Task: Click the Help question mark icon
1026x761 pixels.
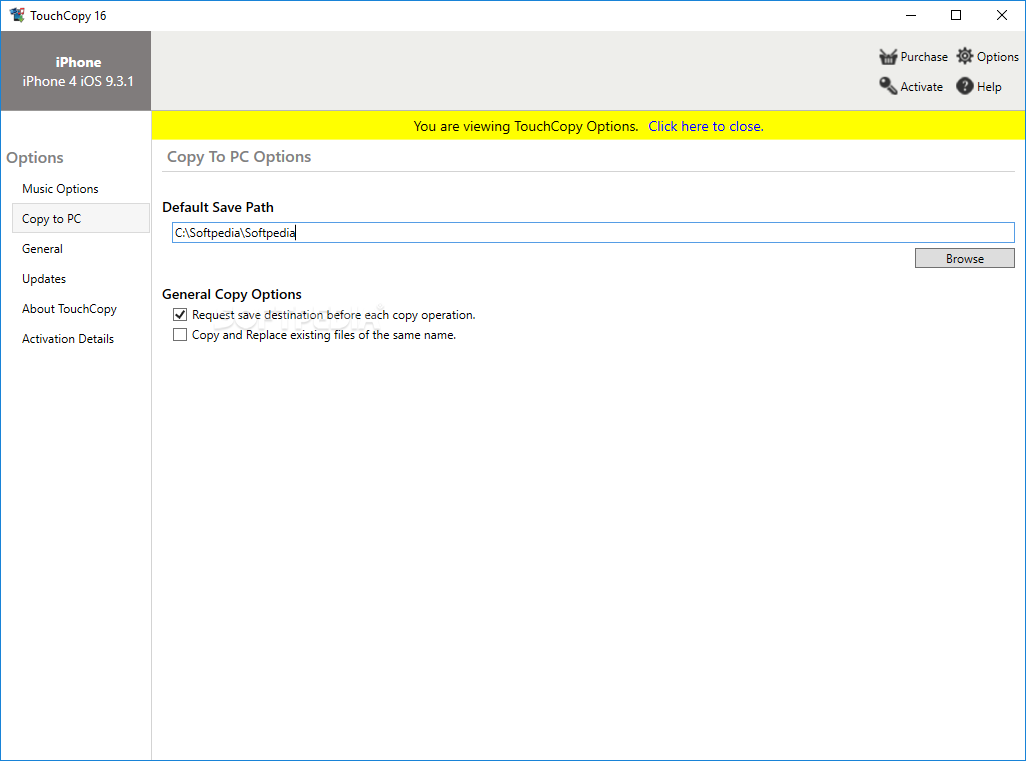Action: [964, 86]
